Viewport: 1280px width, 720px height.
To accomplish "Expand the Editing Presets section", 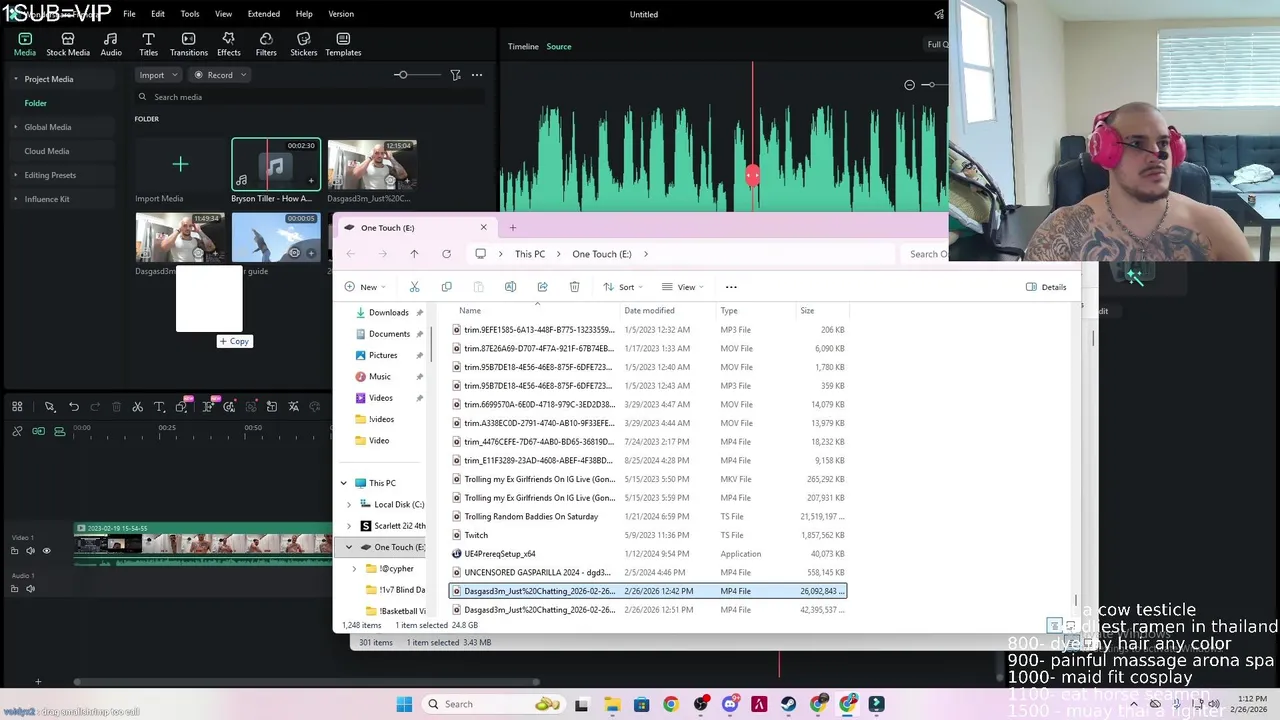I will pos(16,175).
